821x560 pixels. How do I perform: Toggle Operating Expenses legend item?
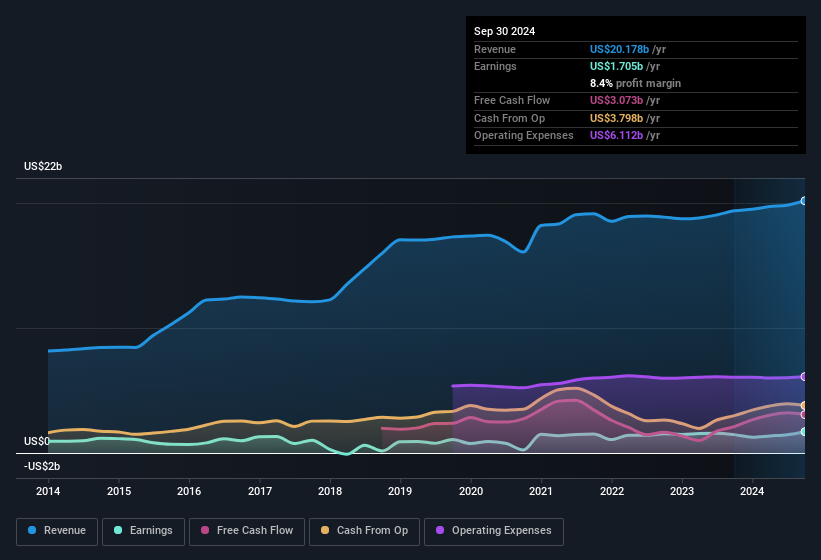(x=493, y=531)
